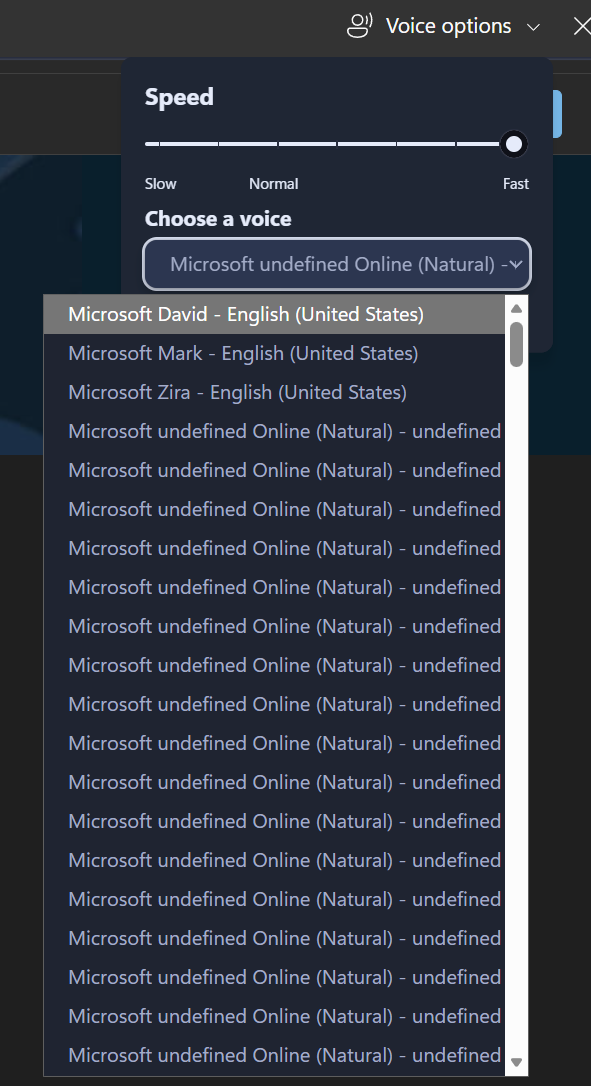Open the Choose a voice combo box
Screen dimensions: 591x1086
[337, 264]
